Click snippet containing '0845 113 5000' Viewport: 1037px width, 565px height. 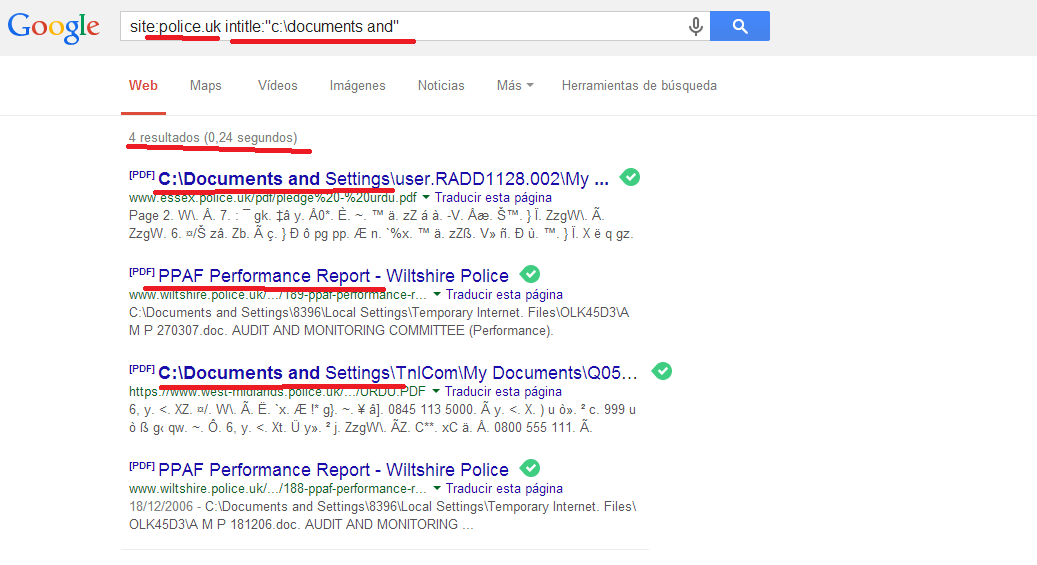[382, 418]
